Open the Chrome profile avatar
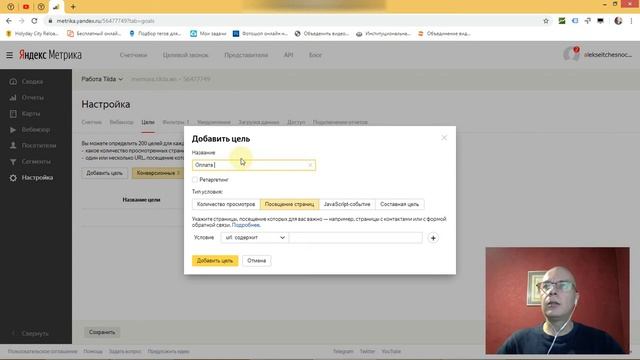 [x=618, y=21]
